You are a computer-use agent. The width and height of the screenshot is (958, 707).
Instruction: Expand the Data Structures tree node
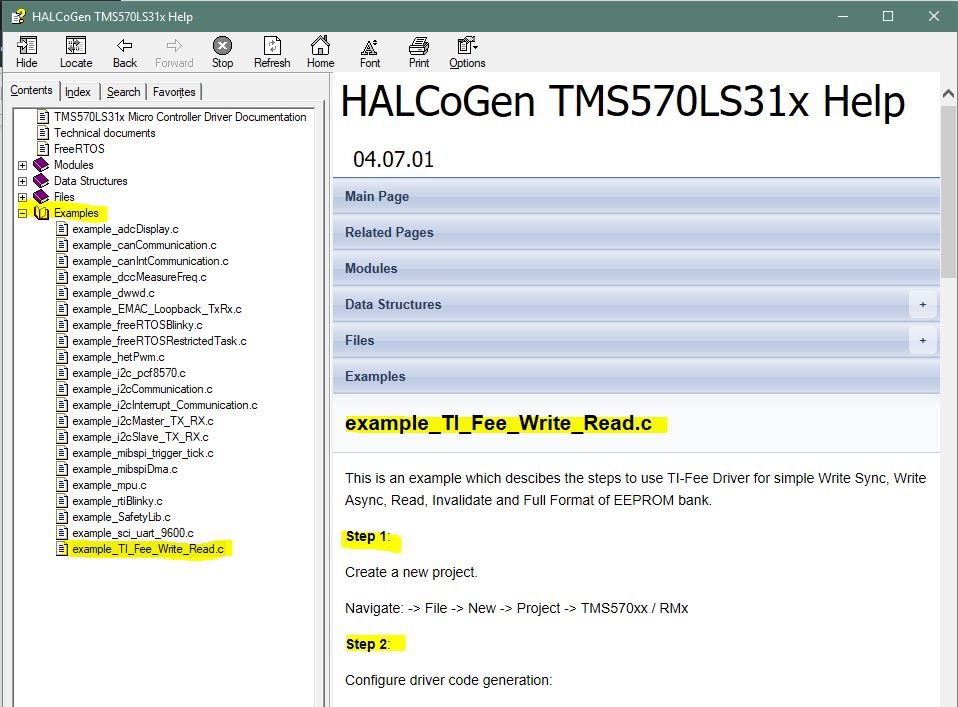pos(23,181)
